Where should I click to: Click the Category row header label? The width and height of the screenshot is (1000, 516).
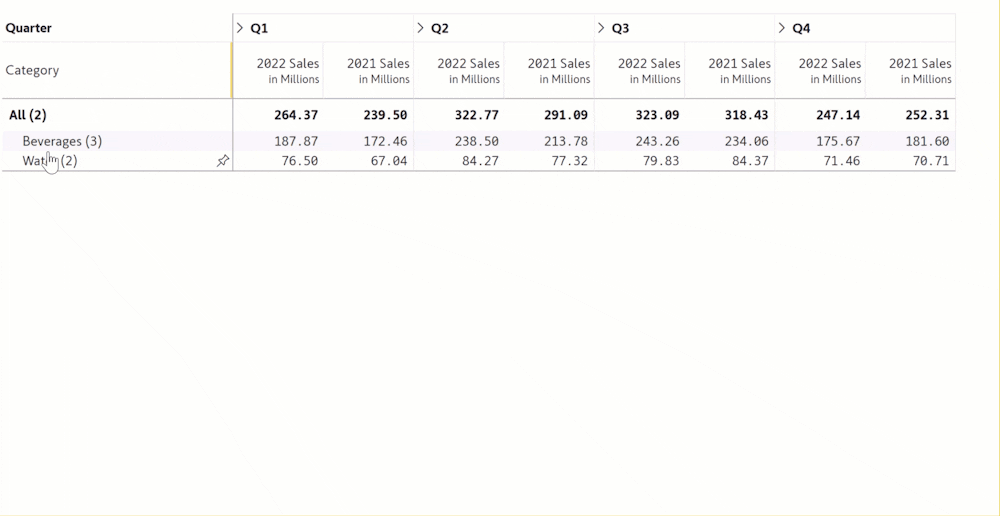point(32,70)
